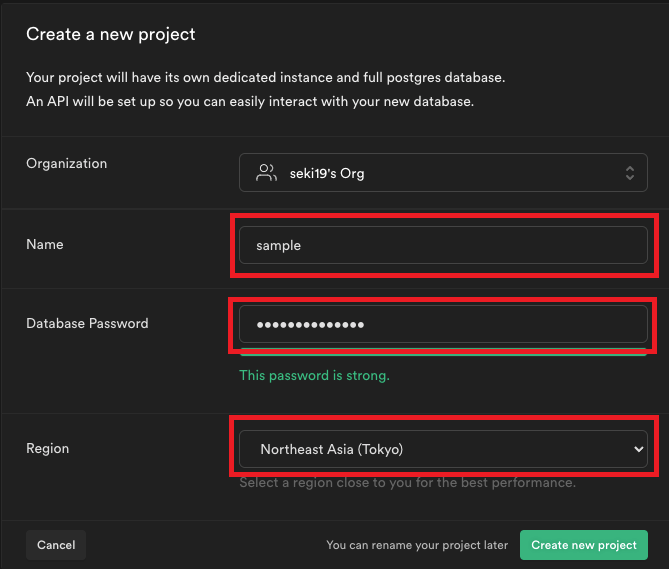Click the "Region" field label
The height and width of the screenshot is (569, 669).
click(47, 448)
